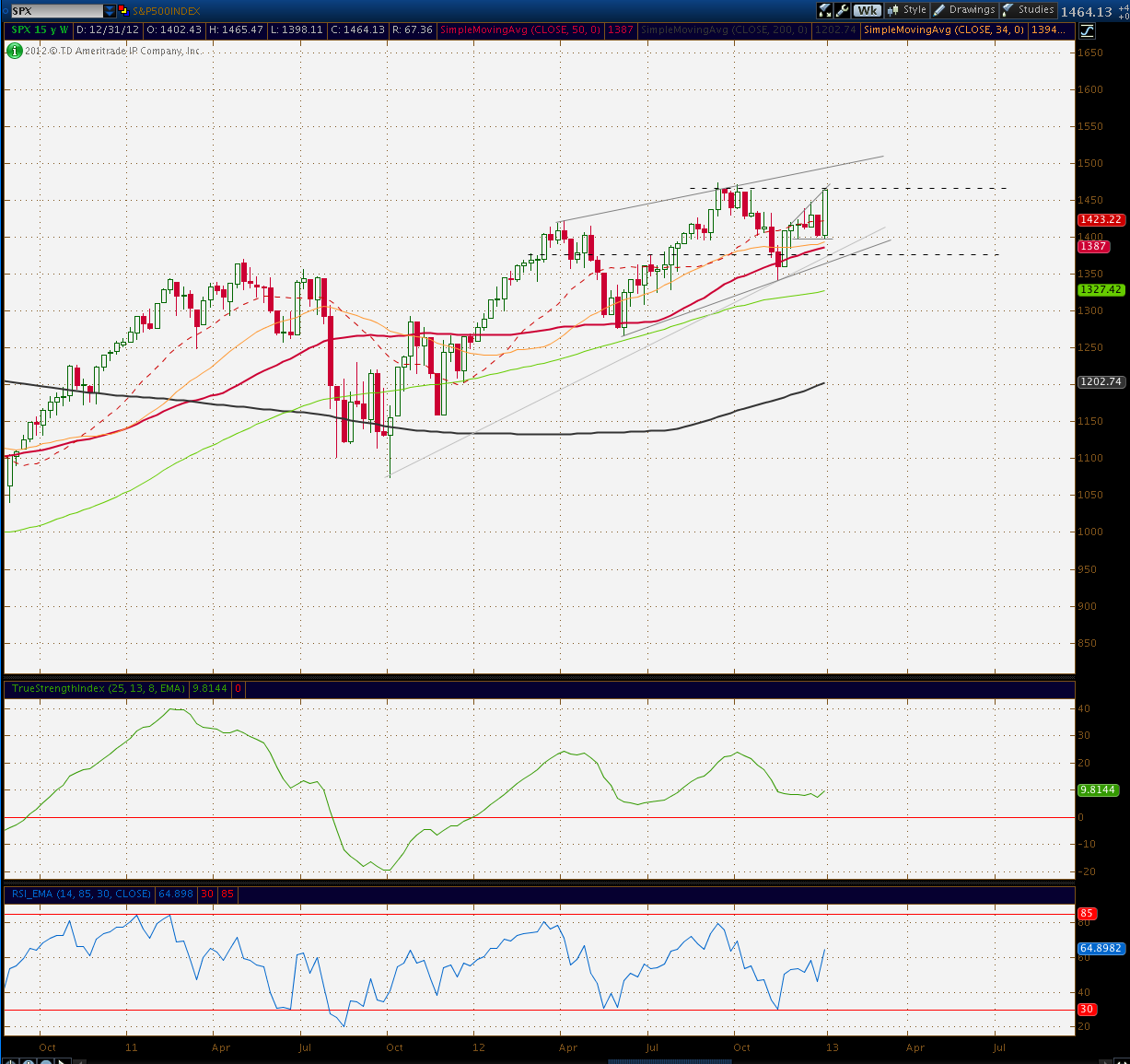Click the H: 1465.47 high value
The image size is (1130, 1064).
[236, 30]
